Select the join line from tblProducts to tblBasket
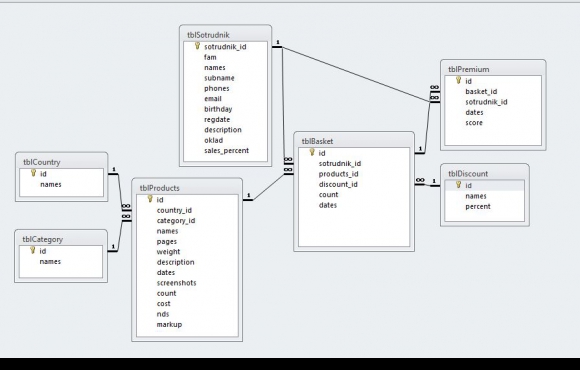The width and height of the screenshot is (580, 370). 268,187
